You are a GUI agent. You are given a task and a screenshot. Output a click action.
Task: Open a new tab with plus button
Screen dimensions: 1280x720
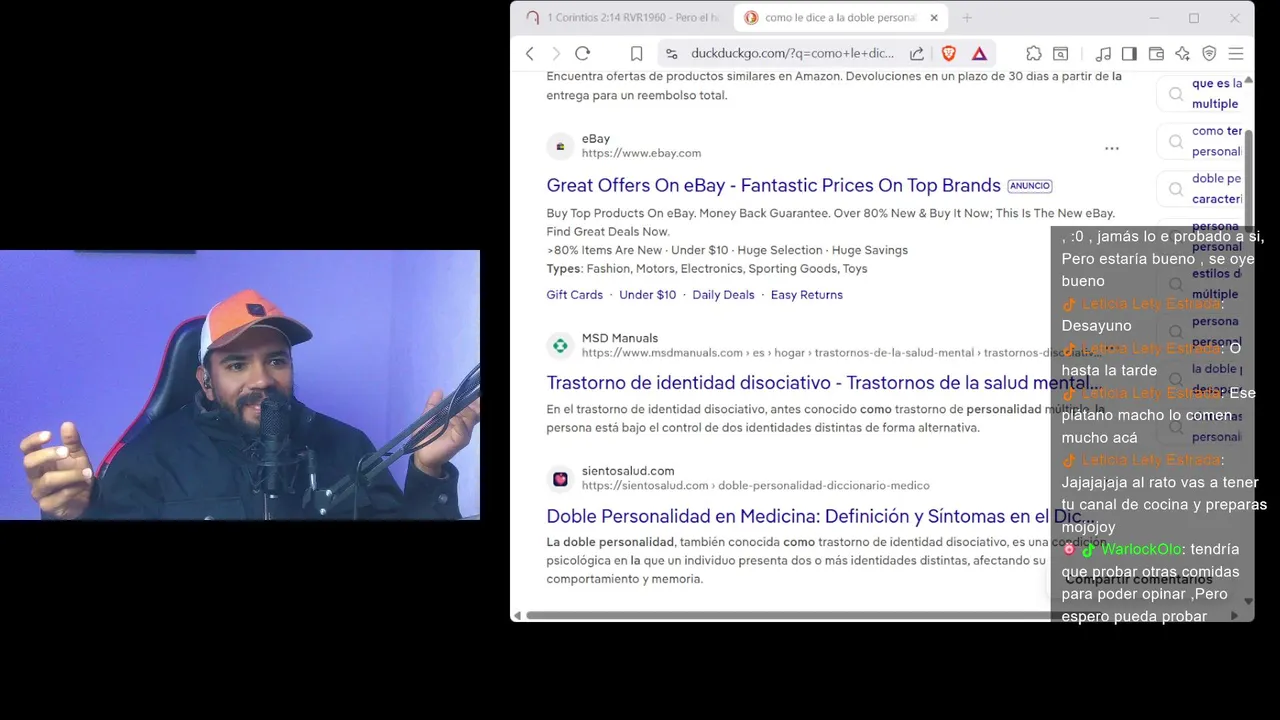967,18
